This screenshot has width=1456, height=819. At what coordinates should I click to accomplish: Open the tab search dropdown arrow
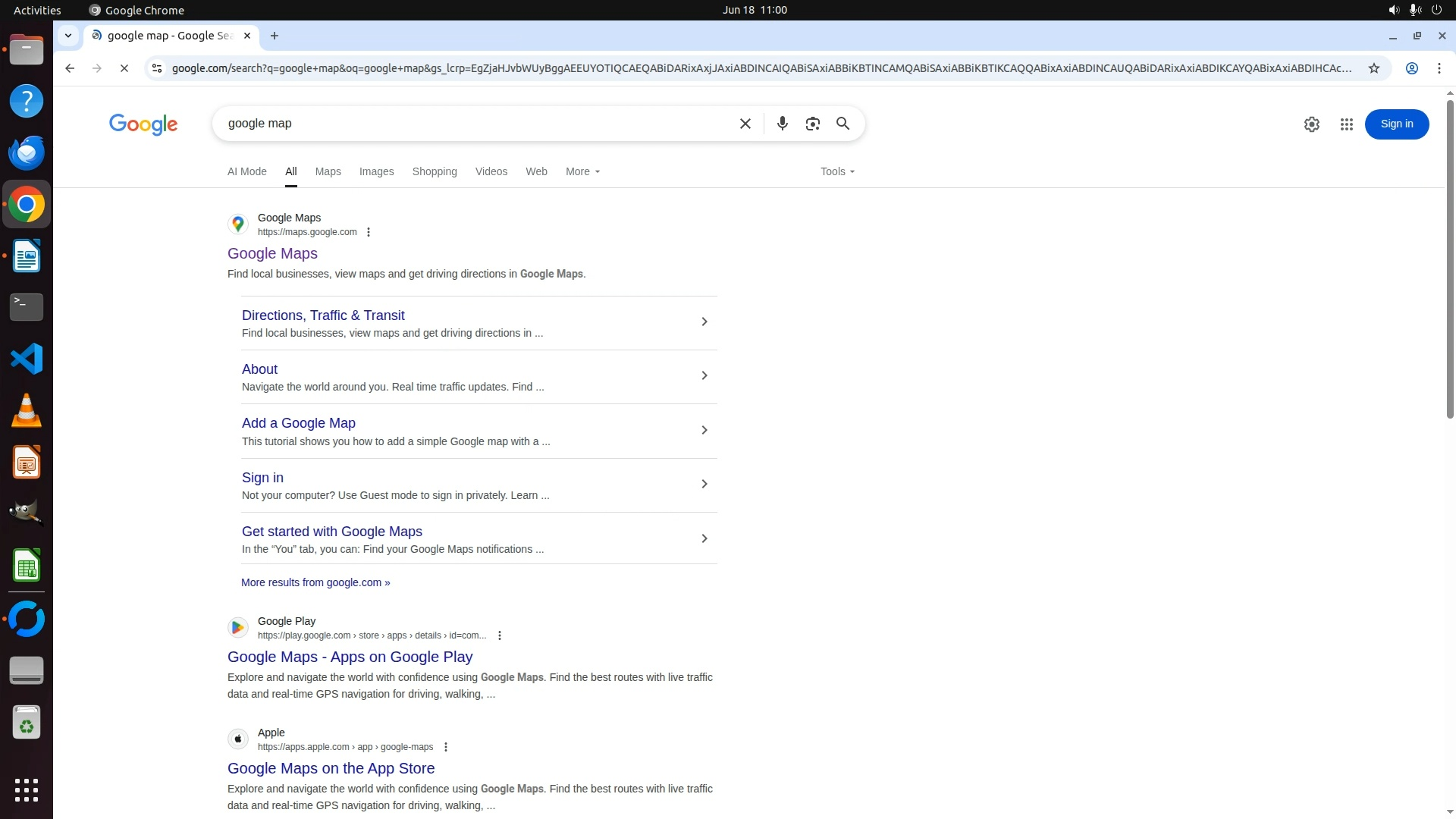[x=68, y=36]
